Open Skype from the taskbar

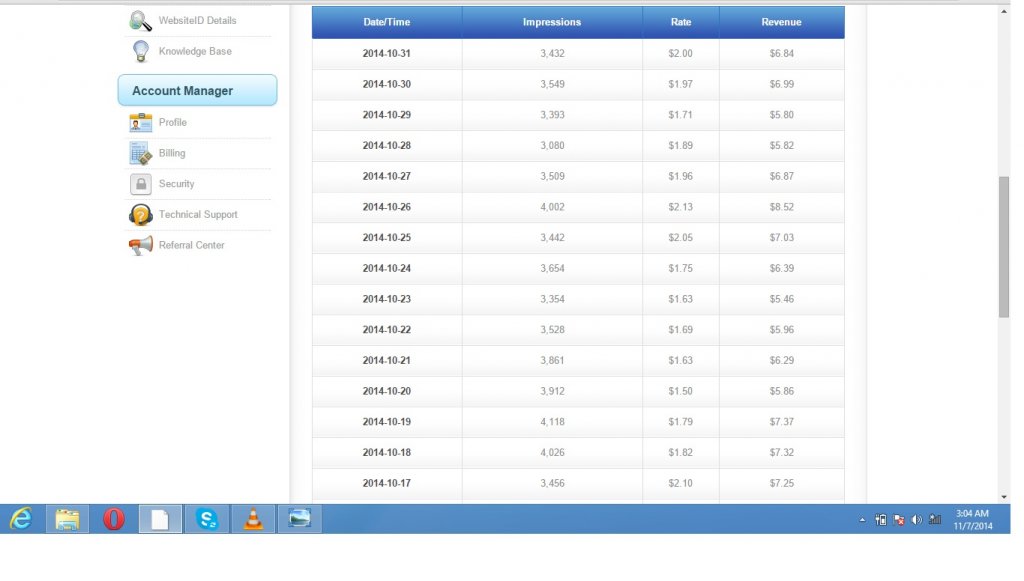206,520
